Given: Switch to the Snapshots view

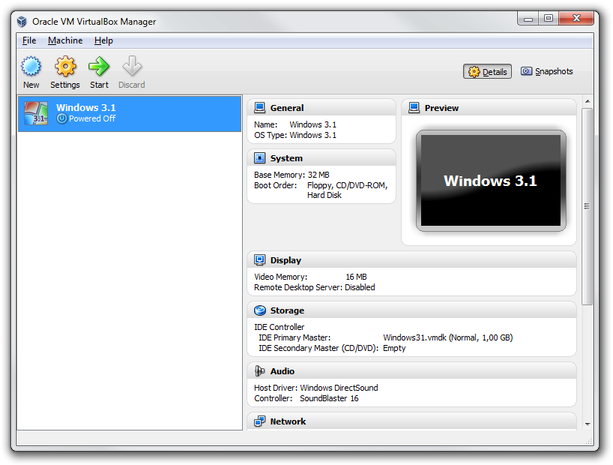Looking at the screenshot, I should (x=547, y=72).
